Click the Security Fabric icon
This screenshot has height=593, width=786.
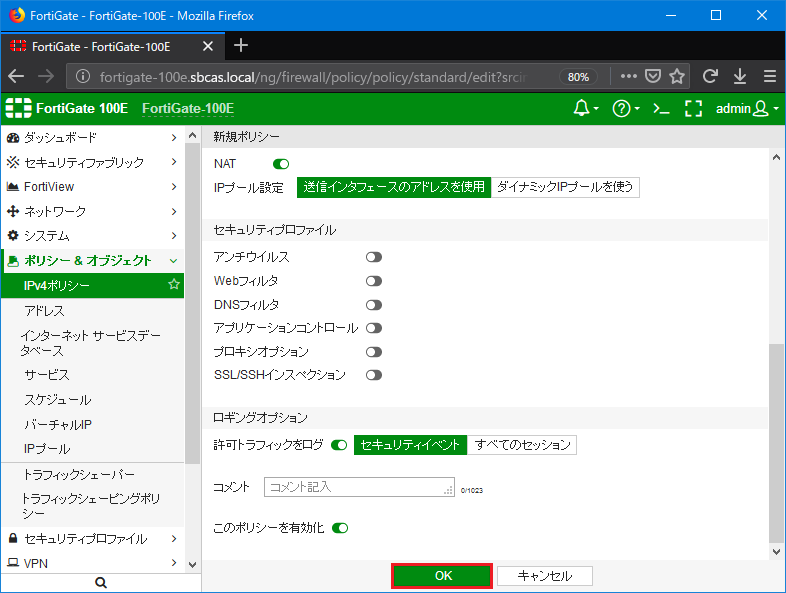(x=13, y=162)
